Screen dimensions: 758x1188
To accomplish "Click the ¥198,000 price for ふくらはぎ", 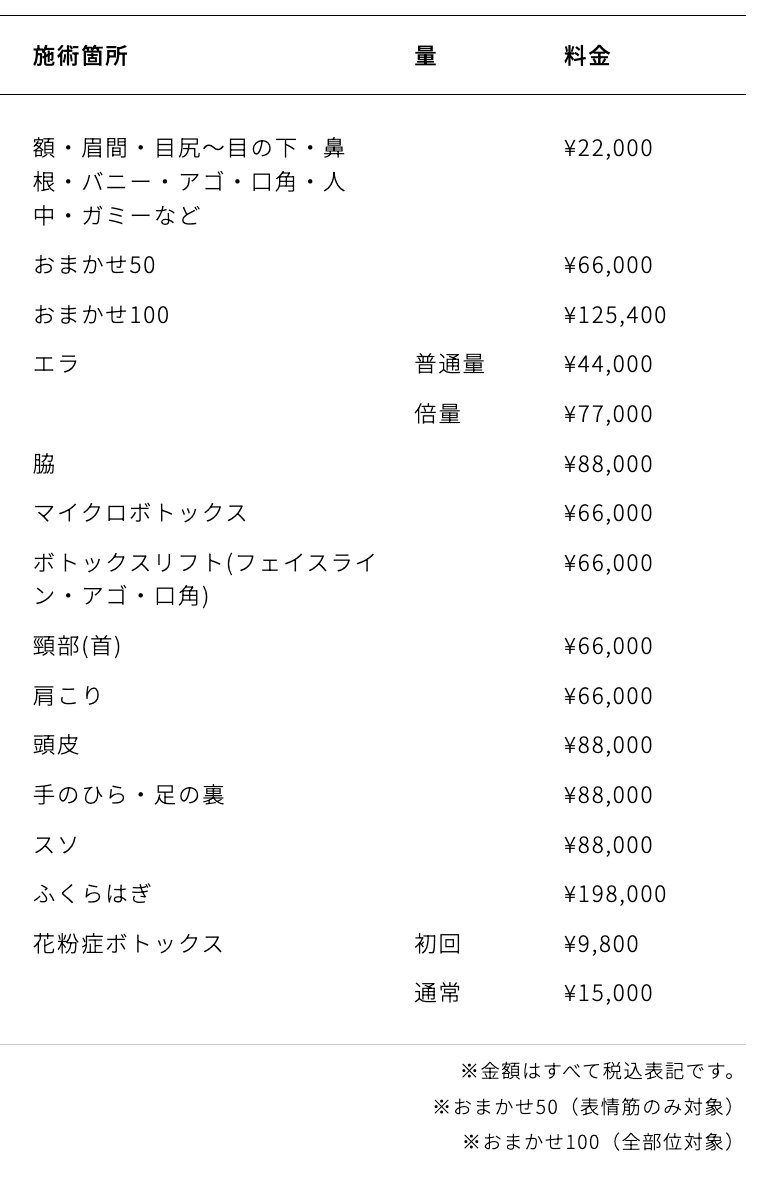I will (x=615, y=895).
